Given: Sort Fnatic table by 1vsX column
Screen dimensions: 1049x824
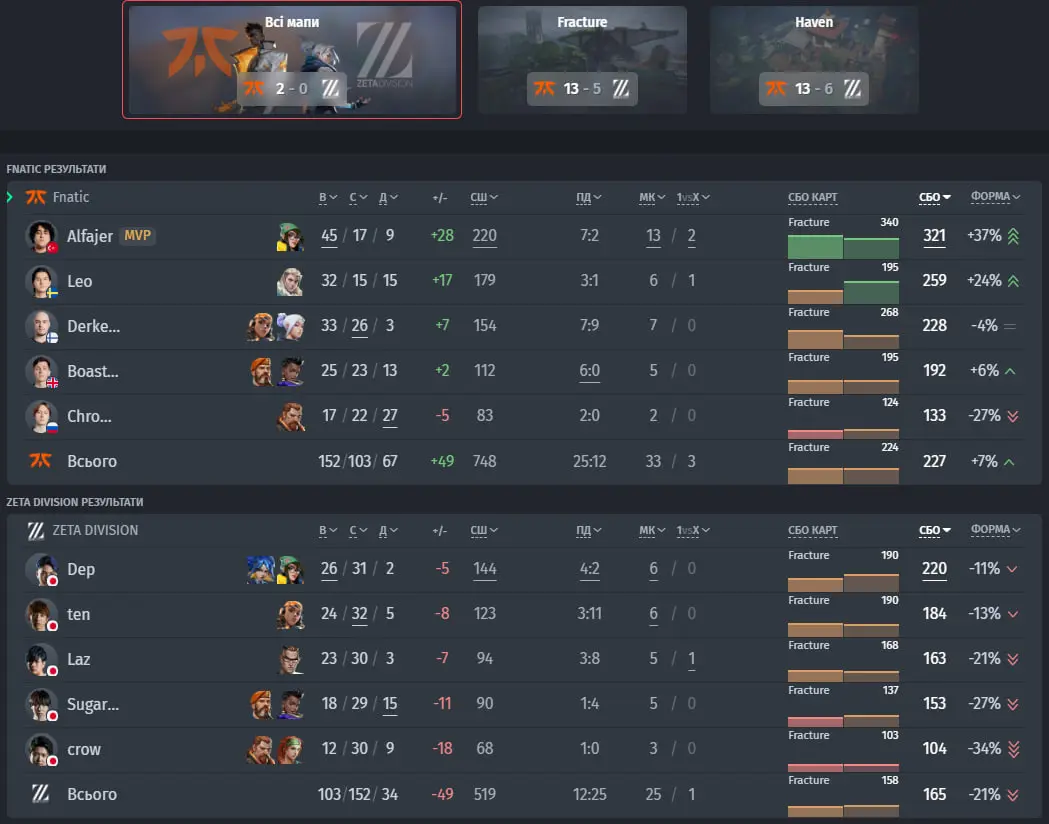Looking at the screenshot, I should click(x=692, y=197).
